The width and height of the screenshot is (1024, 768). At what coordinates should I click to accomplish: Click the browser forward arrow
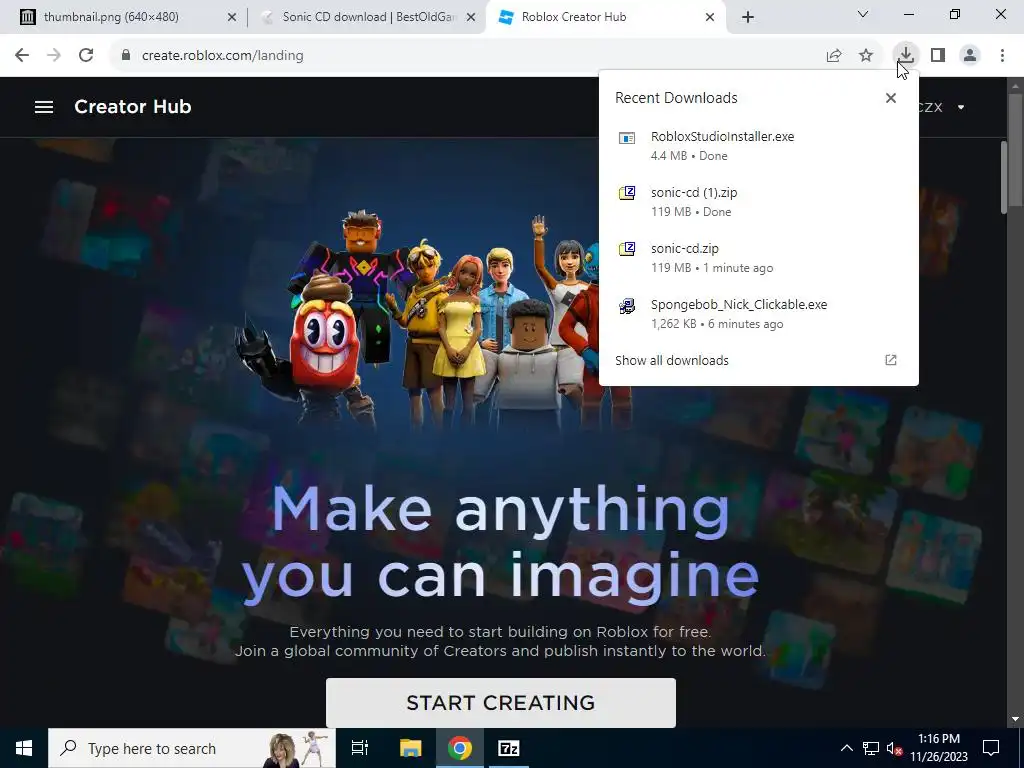tap(54, 56)
